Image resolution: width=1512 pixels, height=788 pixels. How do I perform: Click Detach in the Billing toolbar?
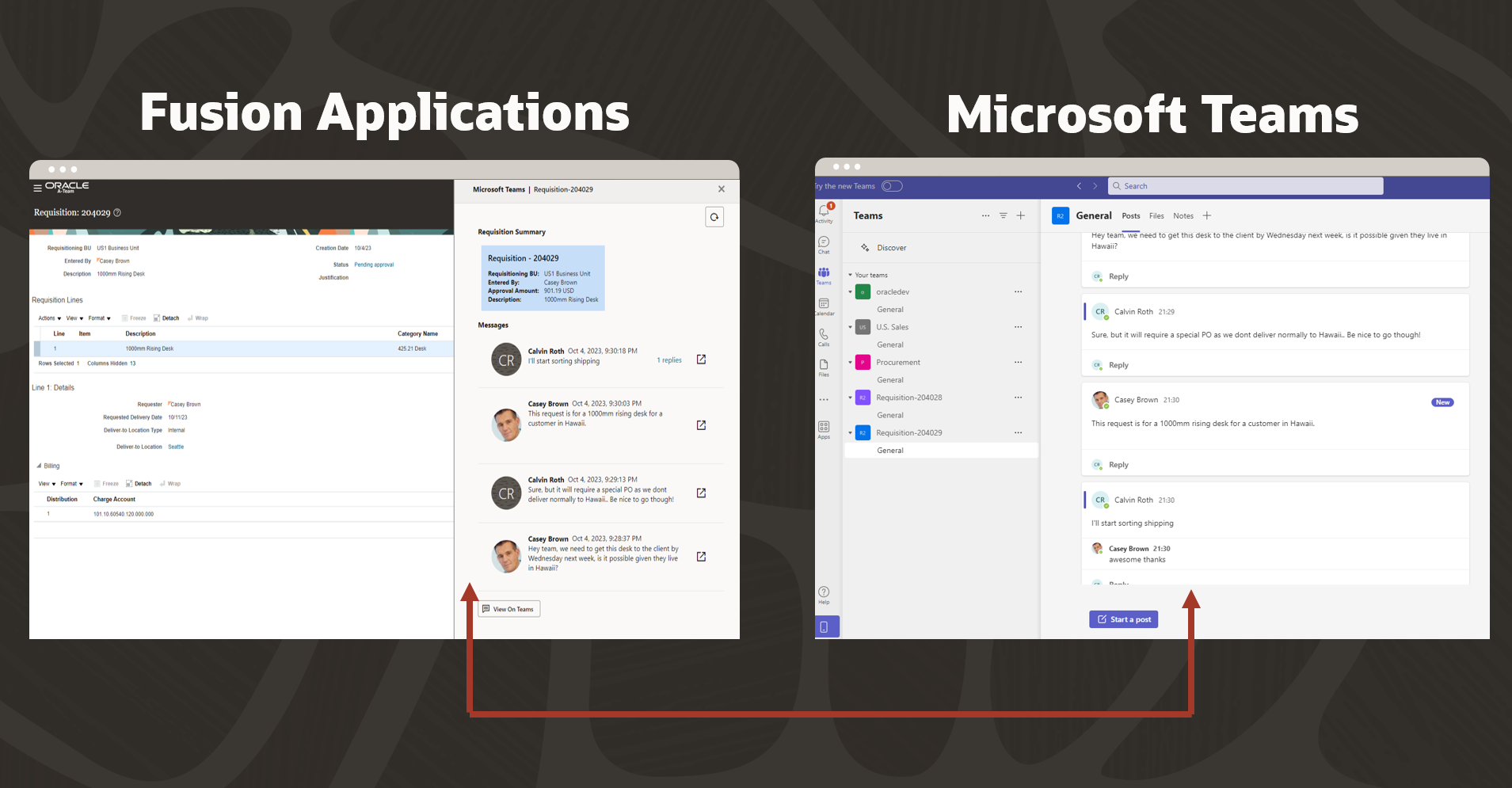[139, 484]
